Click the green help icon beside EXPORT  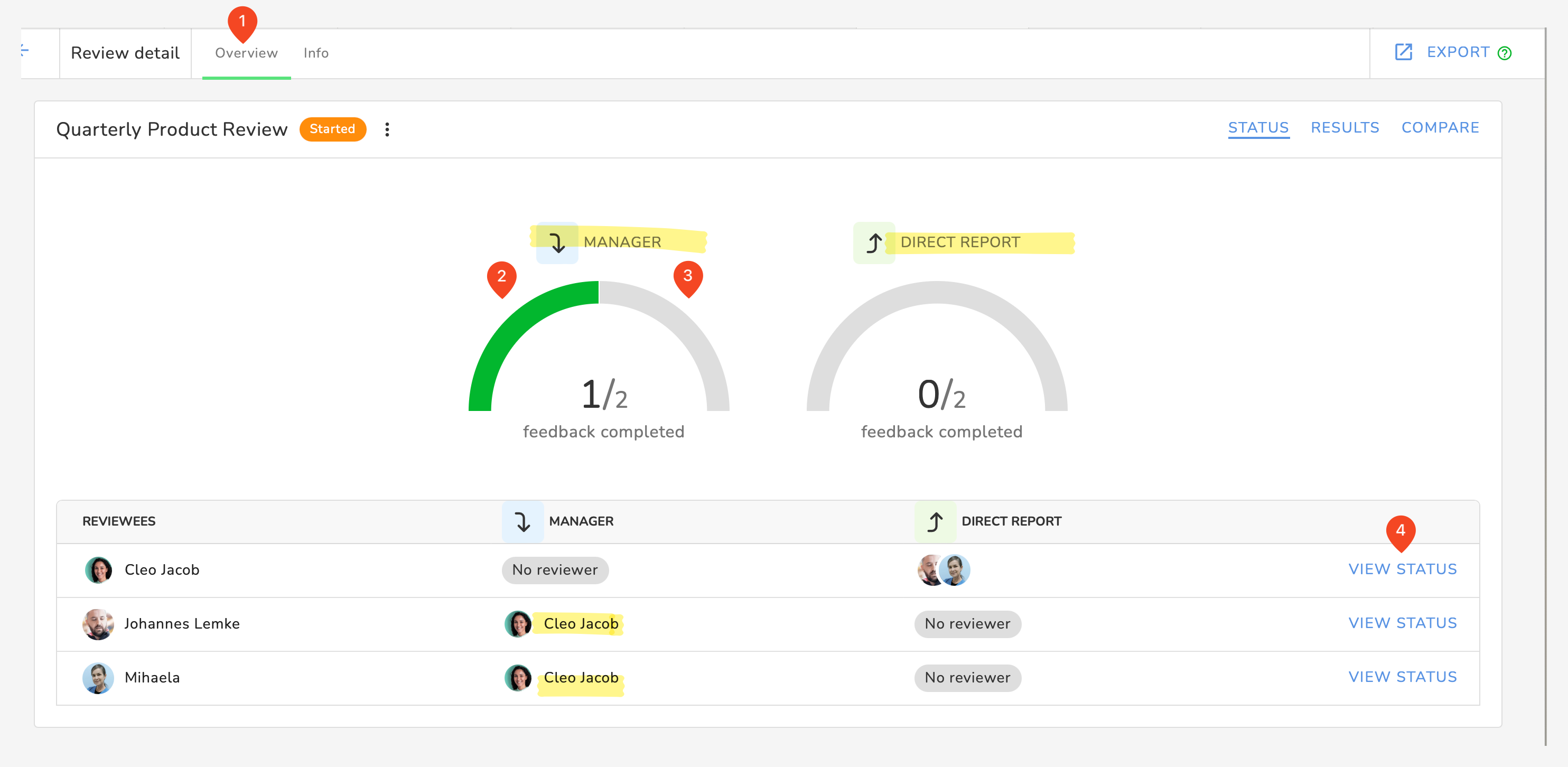pyautogui.click(x=1504, y=53)
